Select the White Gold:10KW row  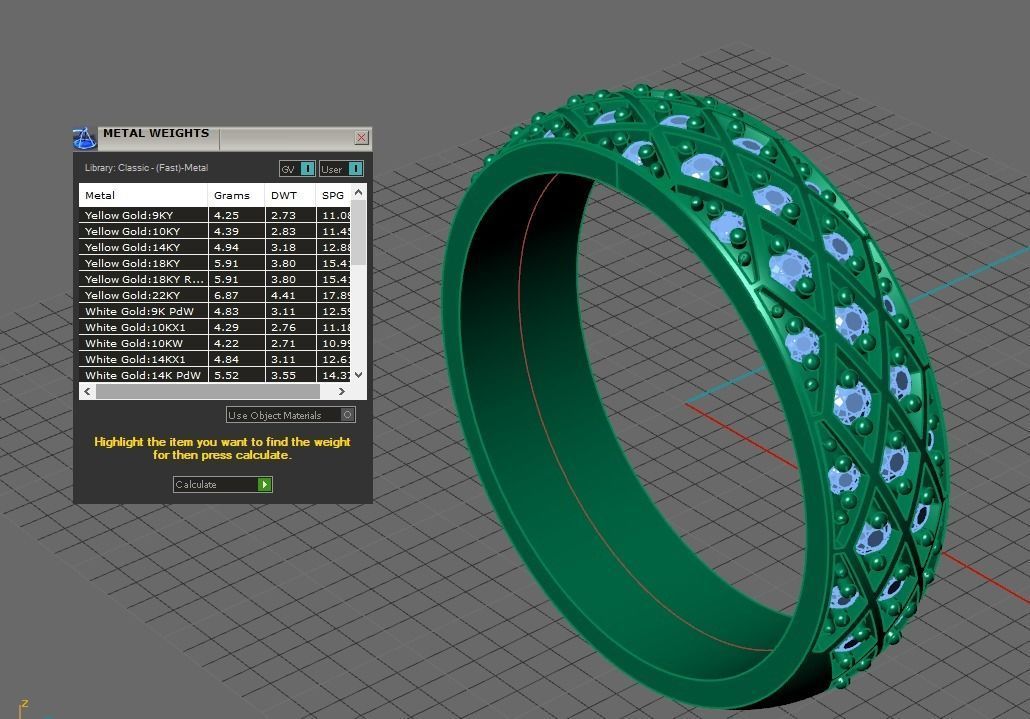coord(215,343)
